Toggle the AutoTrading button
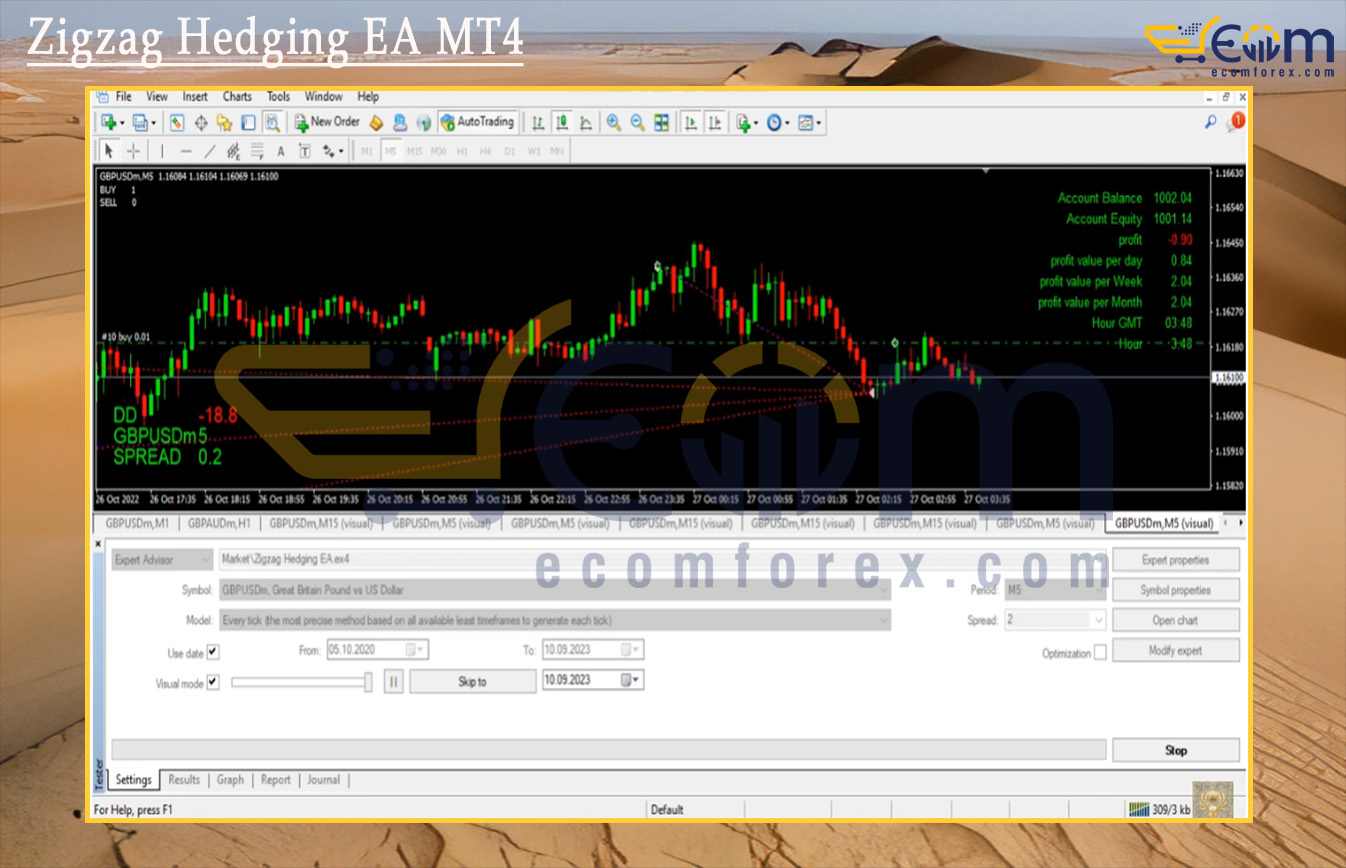This screenshot has width=1346, height=868. [x=477, y=122]
